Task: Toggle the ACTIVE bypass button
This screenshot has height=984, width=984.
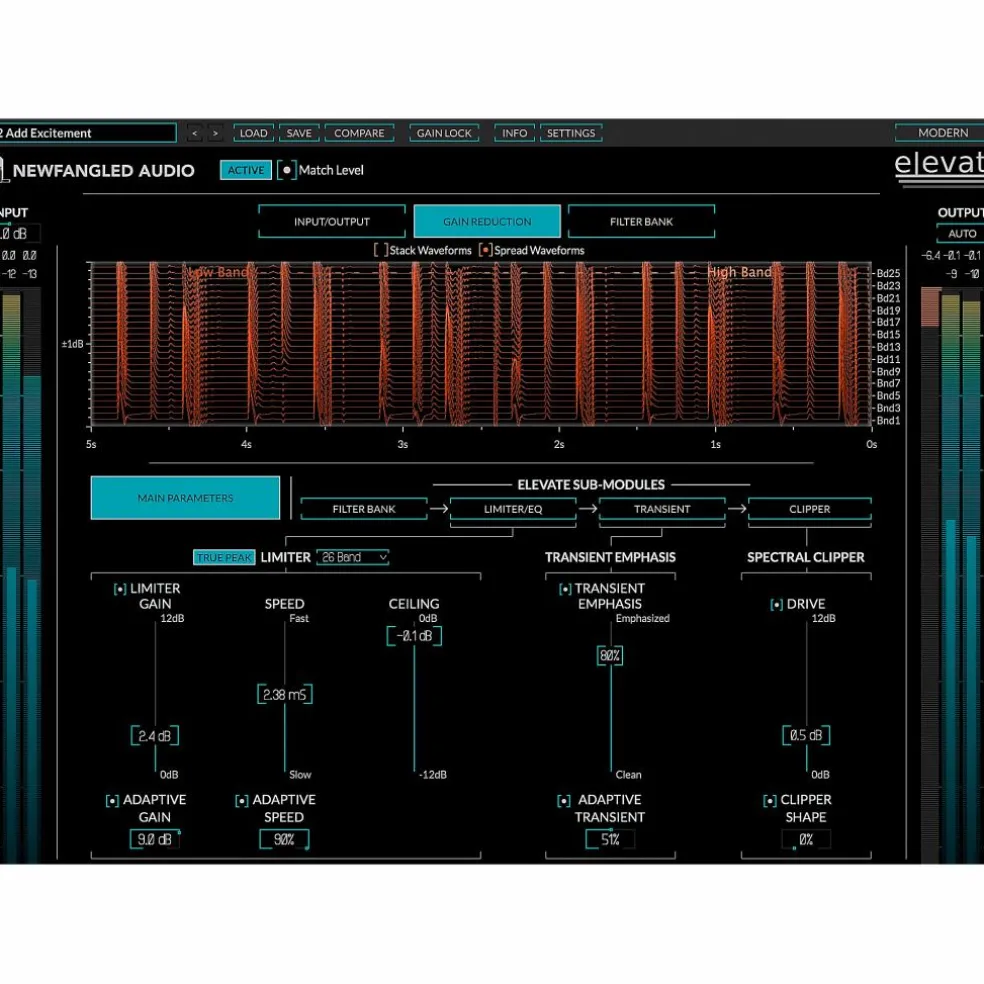Action: 245,170
